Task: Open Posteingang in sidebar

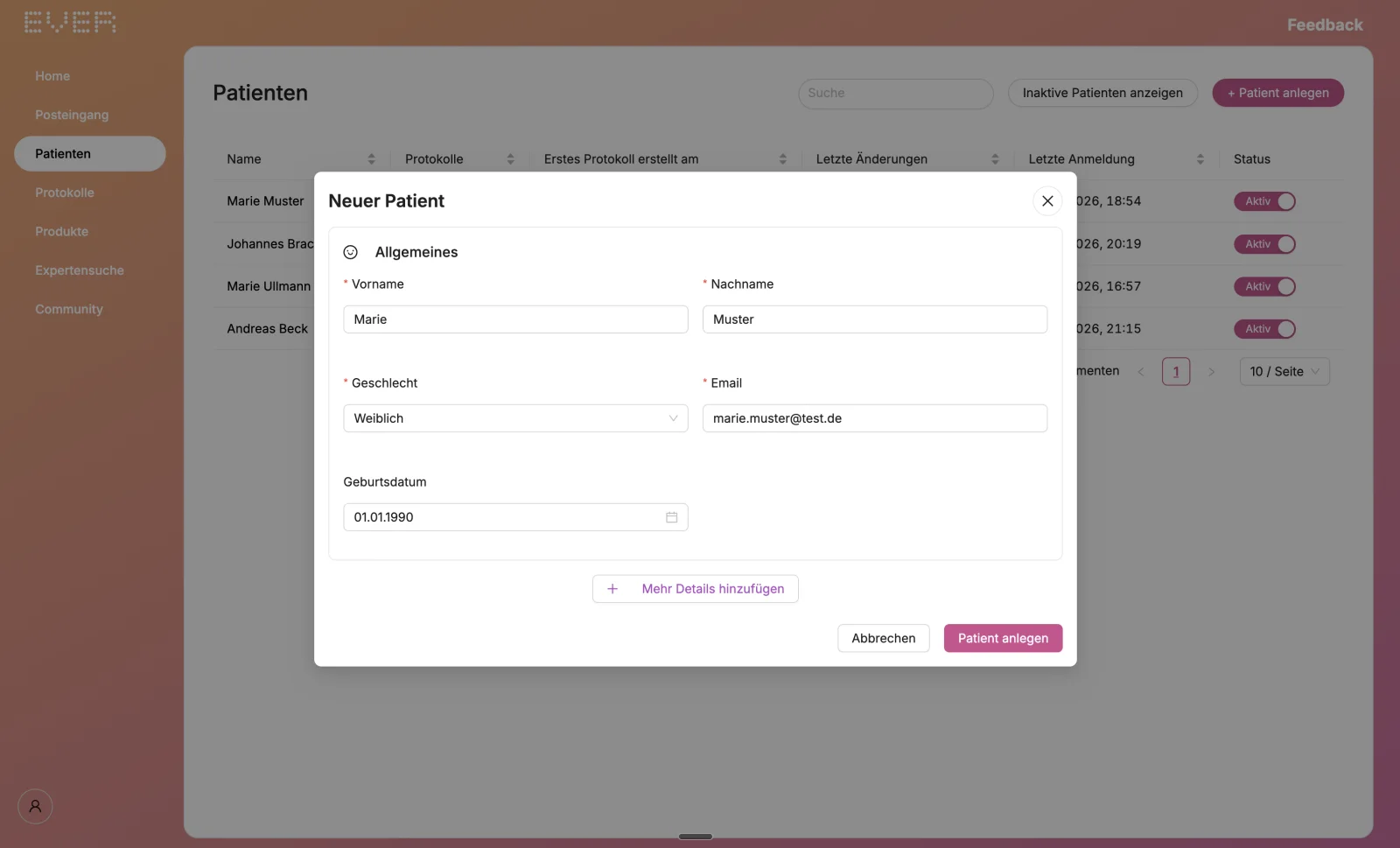Action: [72, 115]
